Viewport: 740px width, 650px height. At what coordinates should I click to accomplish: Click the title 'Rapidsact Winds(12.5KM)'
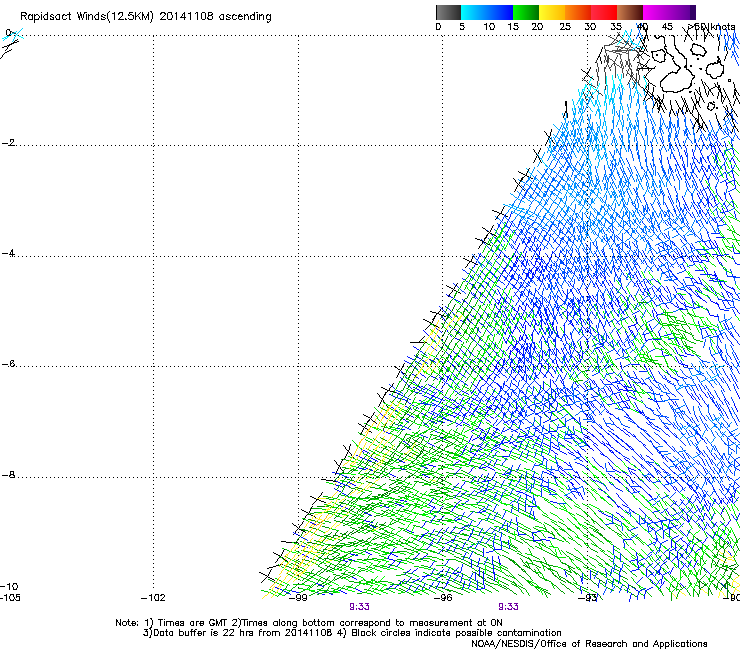(87, 17)
